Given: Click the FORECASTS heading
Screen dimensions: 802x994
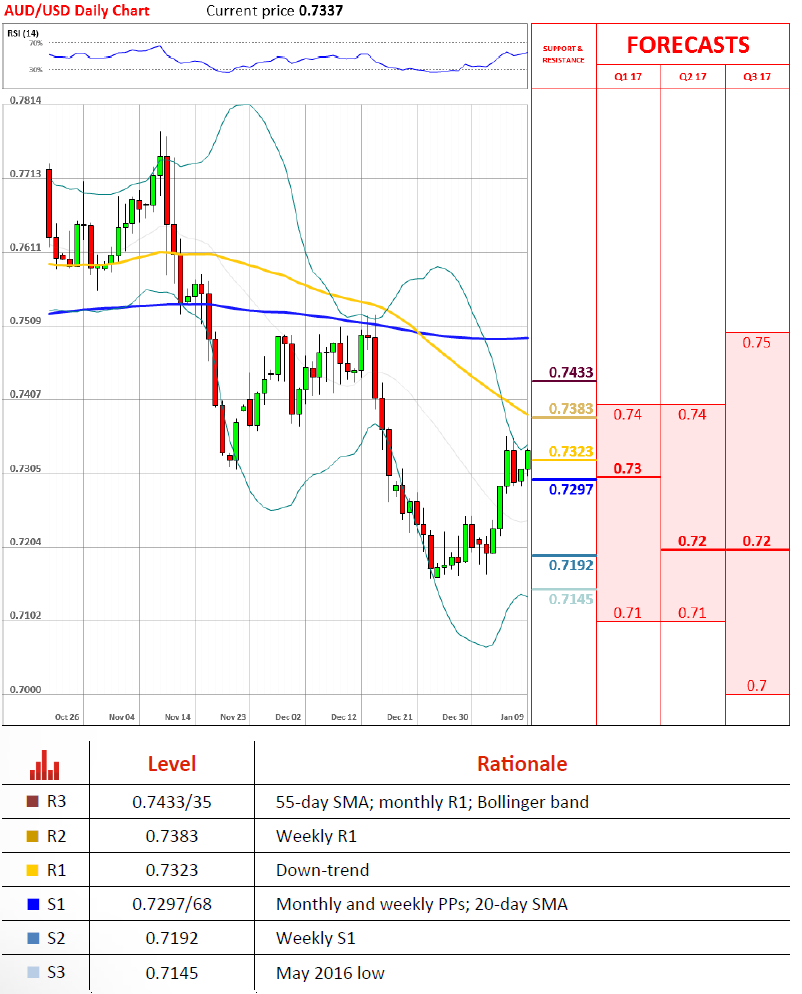Looking at the screenshot, I should click(688, 45).
